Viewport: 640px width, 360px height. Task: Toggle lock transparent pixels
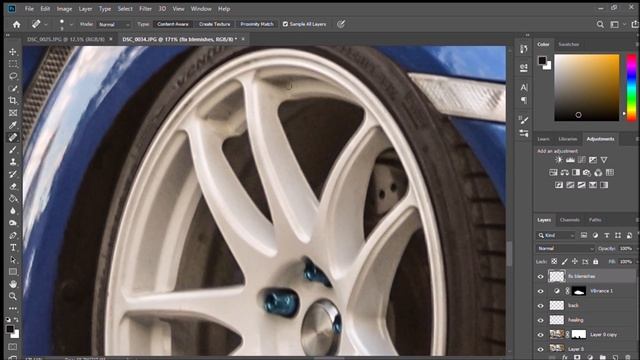click(x=554, y=261)
